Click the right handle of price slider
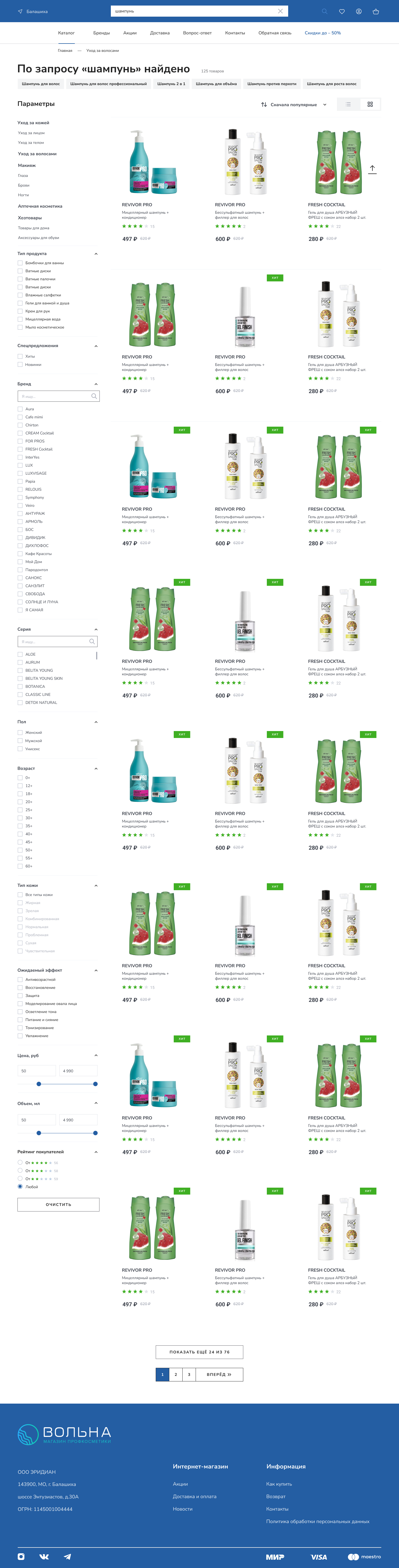 (96, 1084)
